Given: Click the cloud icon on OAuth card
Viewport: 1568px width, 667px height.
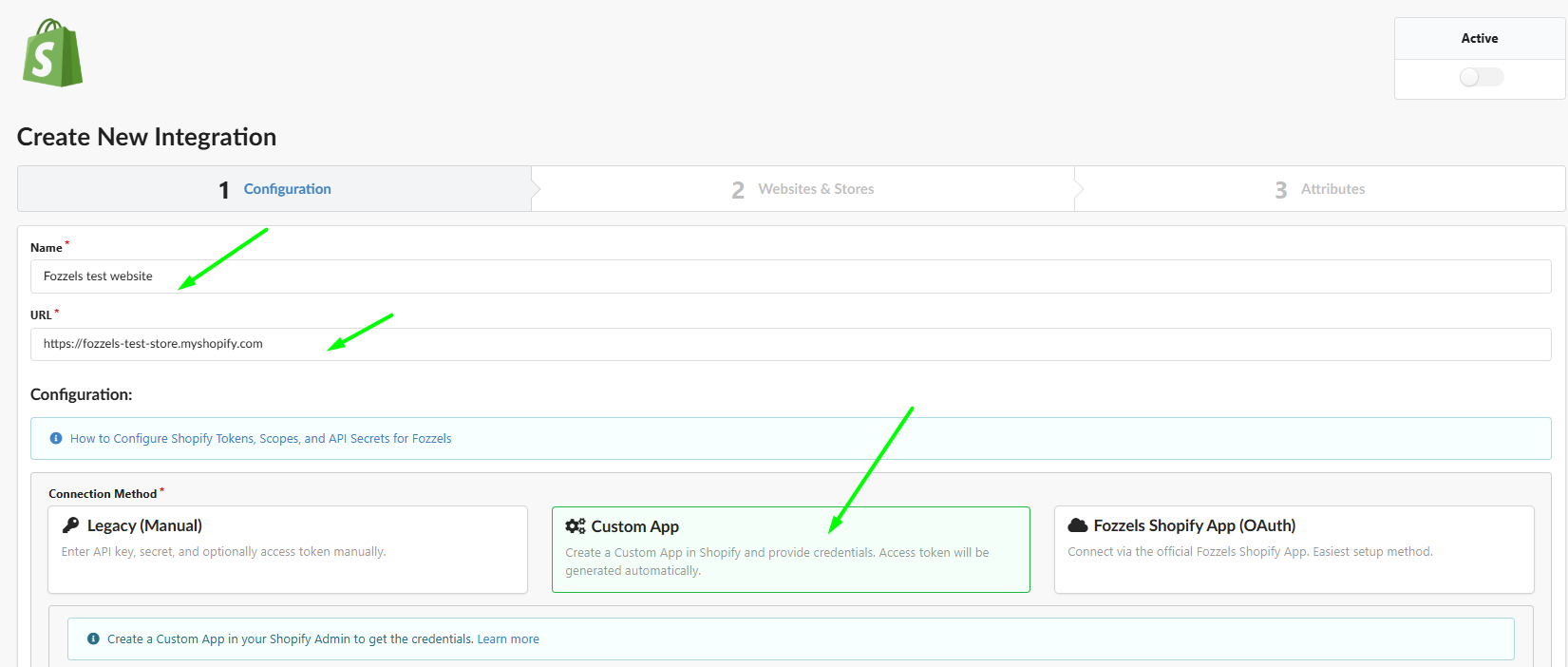Looking at the screenshot, I should [1078, 525].
